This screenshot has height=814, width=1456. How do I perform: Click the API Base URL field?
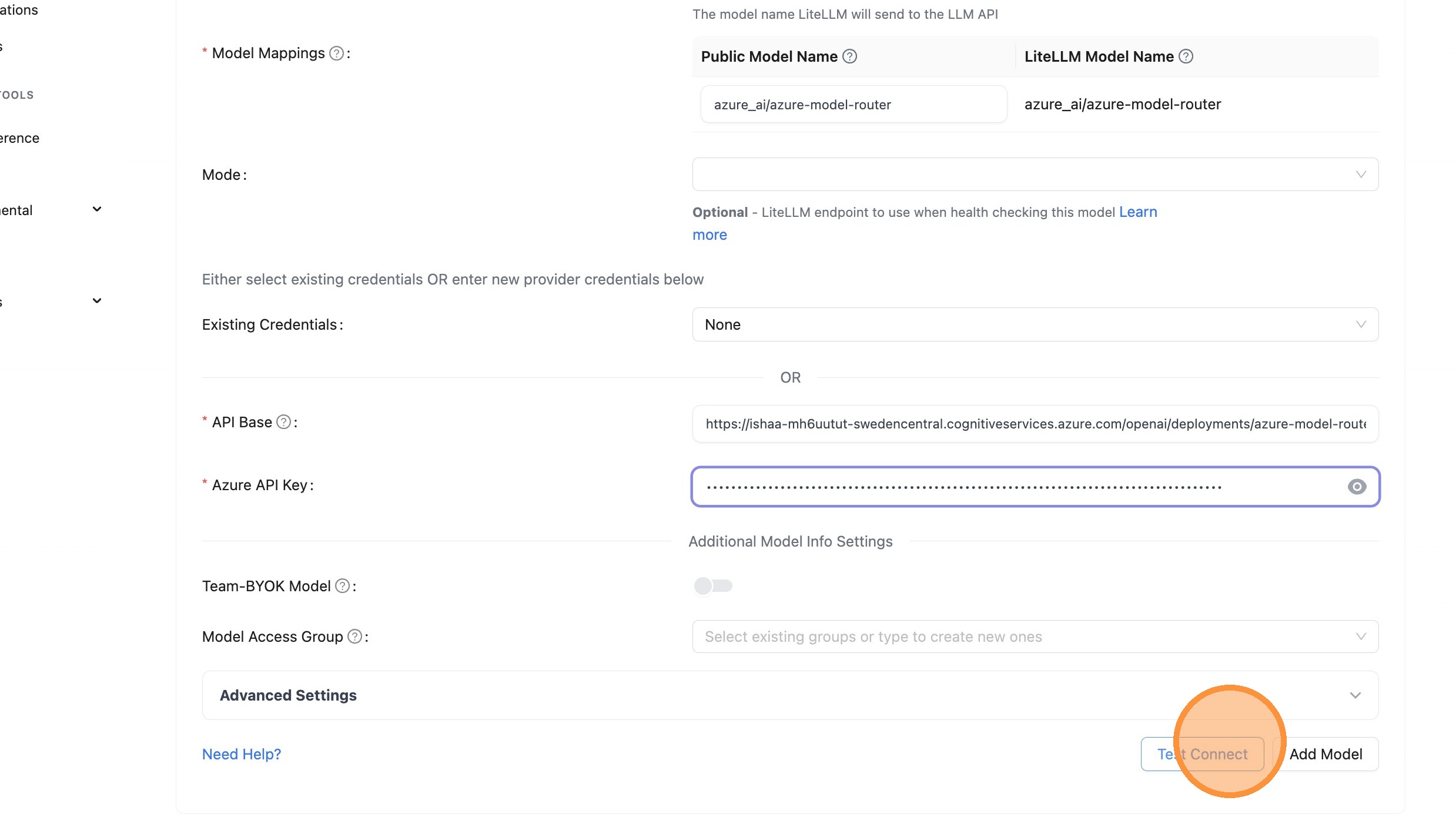click(1035, 424)
